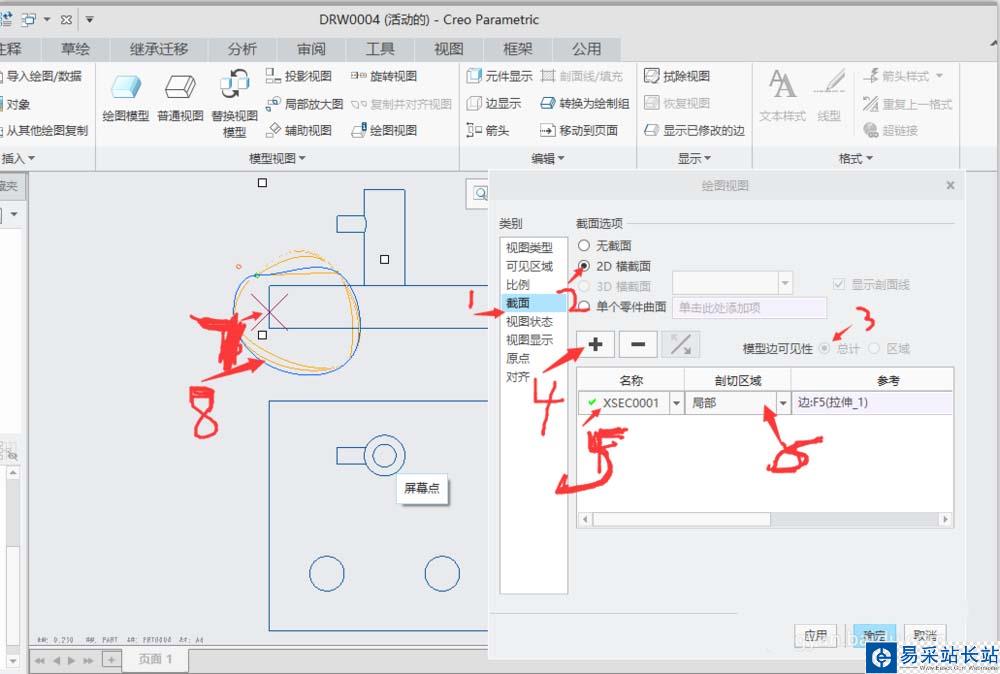The height and width of the screenshot is (674, 1000).
Task: Select 单个零件曲面 radio option
Action: click(583, 307)
